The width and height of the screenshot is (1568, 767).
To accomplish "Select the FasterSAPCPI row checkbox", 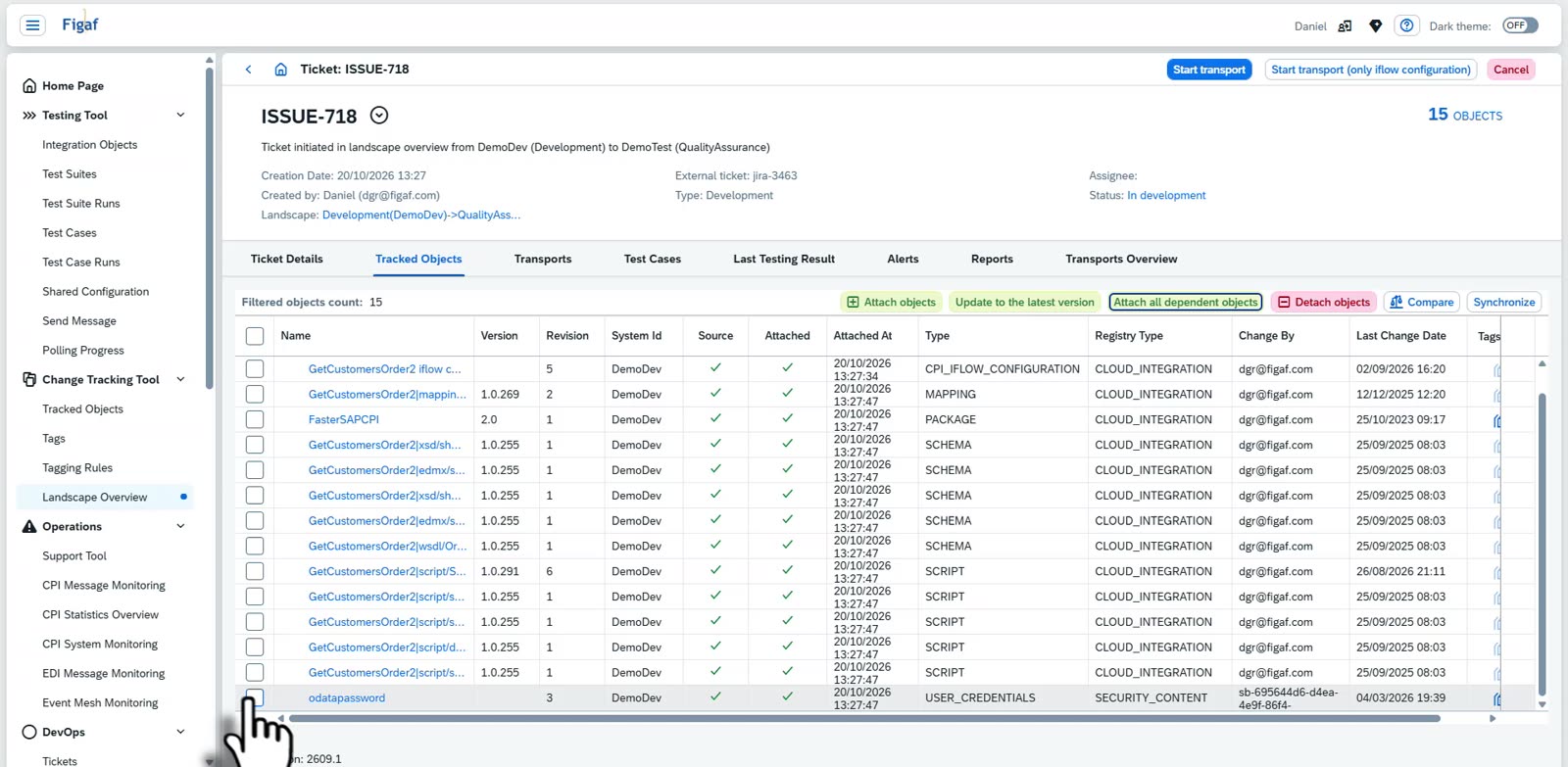I will [255, 420].
